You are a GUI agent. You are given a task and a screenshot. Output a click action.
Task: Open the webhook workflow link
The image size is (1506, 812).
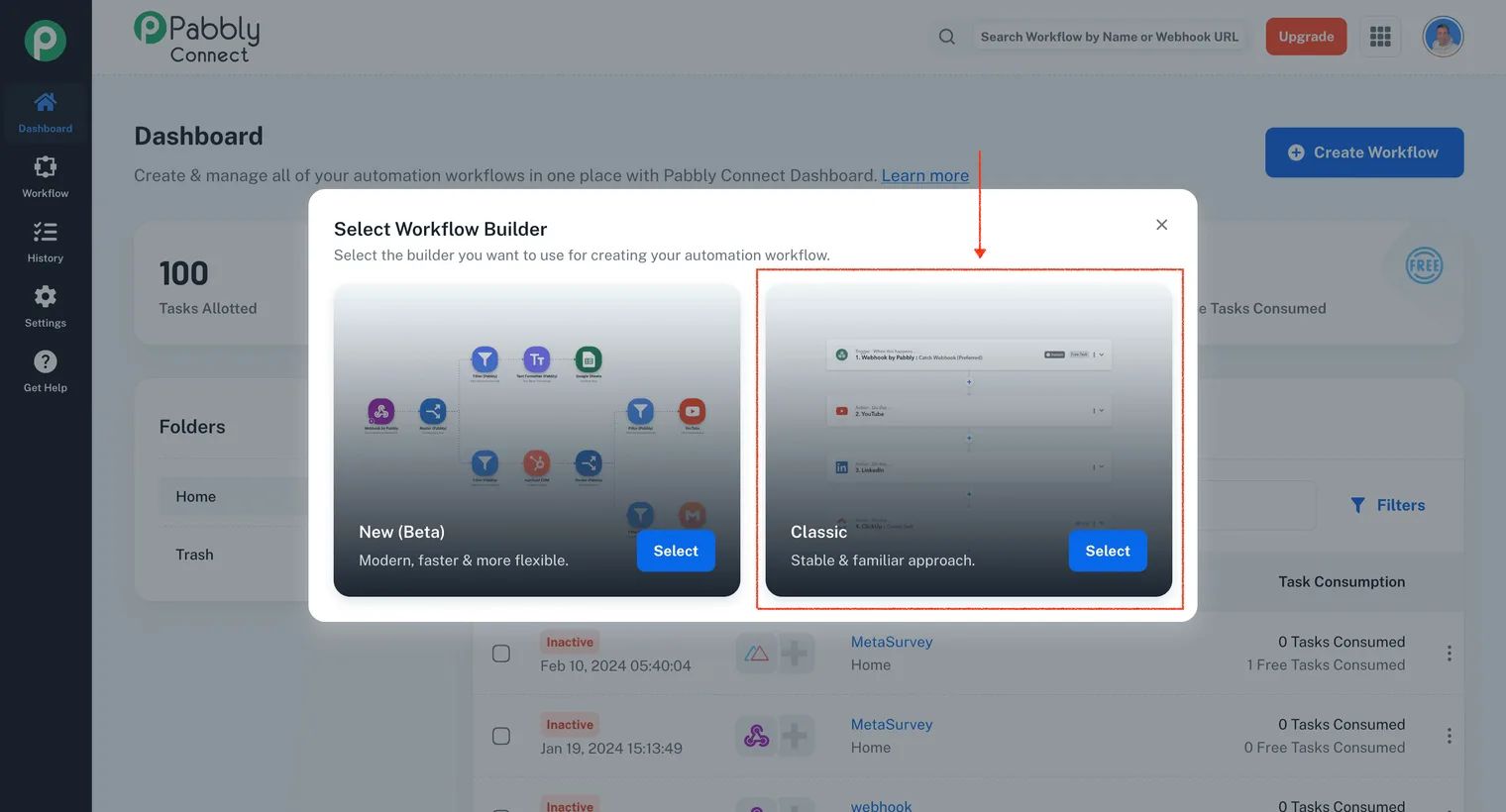(x=881, y=806)
